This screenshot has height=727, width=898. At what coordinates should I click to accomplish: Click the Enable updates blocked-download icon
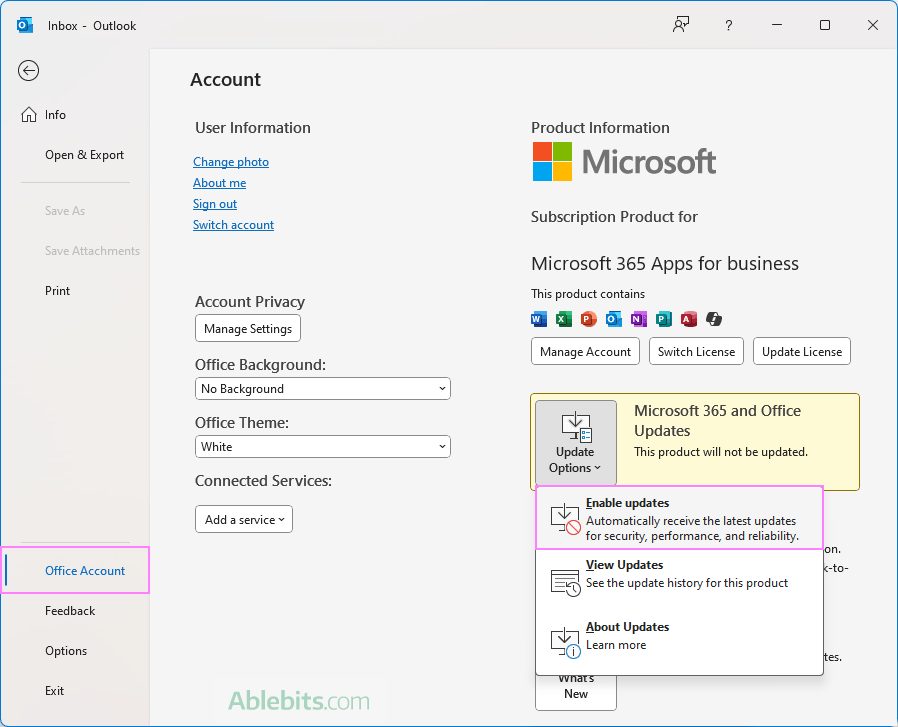[565, 518]
